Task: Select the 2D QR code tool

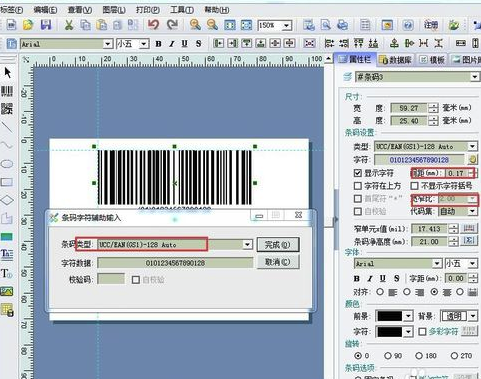Action: pos(7,109)
